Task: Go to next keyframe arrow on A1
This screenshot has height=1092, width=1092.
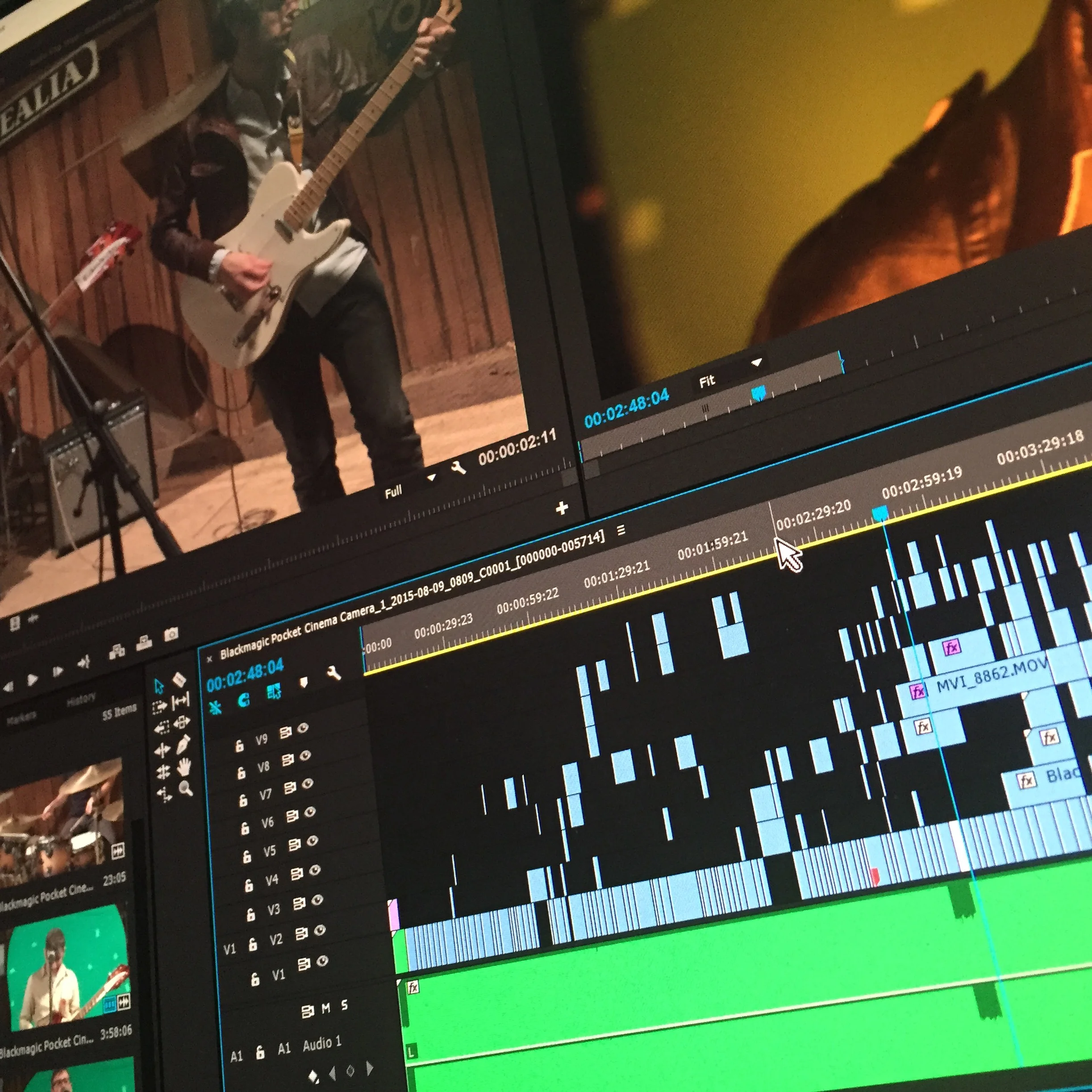Action: coord(370,1068)
